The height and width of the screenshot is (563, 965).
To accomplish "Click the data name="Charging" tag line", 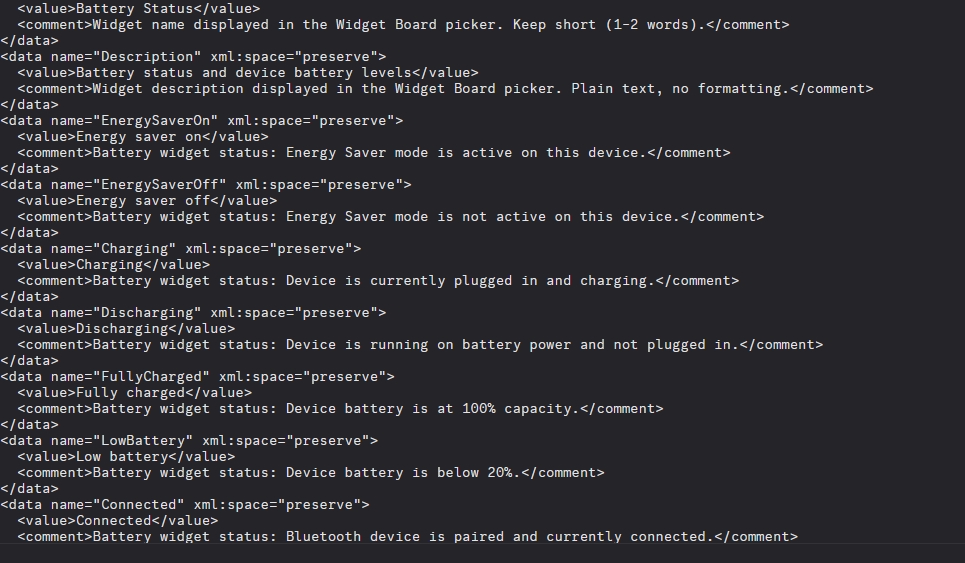I will pos(181,249).
